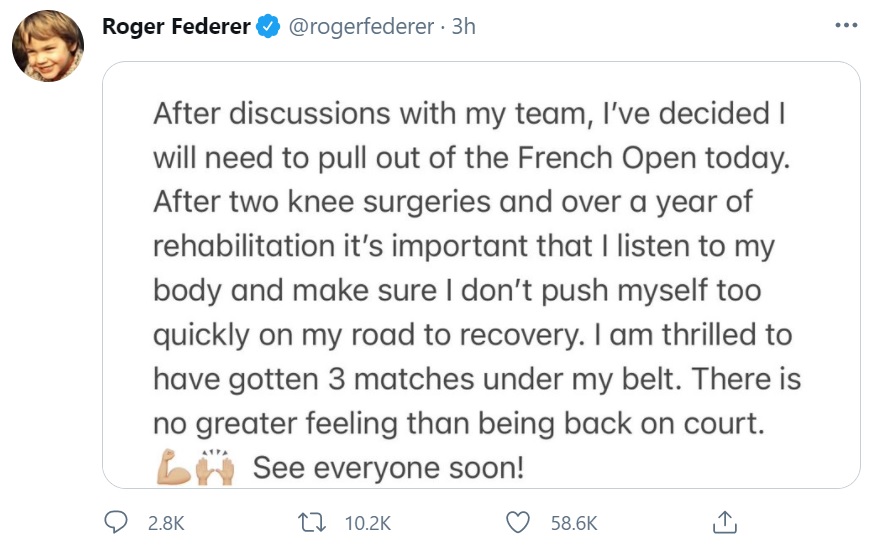The image size is (879, 545).
Task: Like the tweet with the heart icon
Action: pos(517,521)
